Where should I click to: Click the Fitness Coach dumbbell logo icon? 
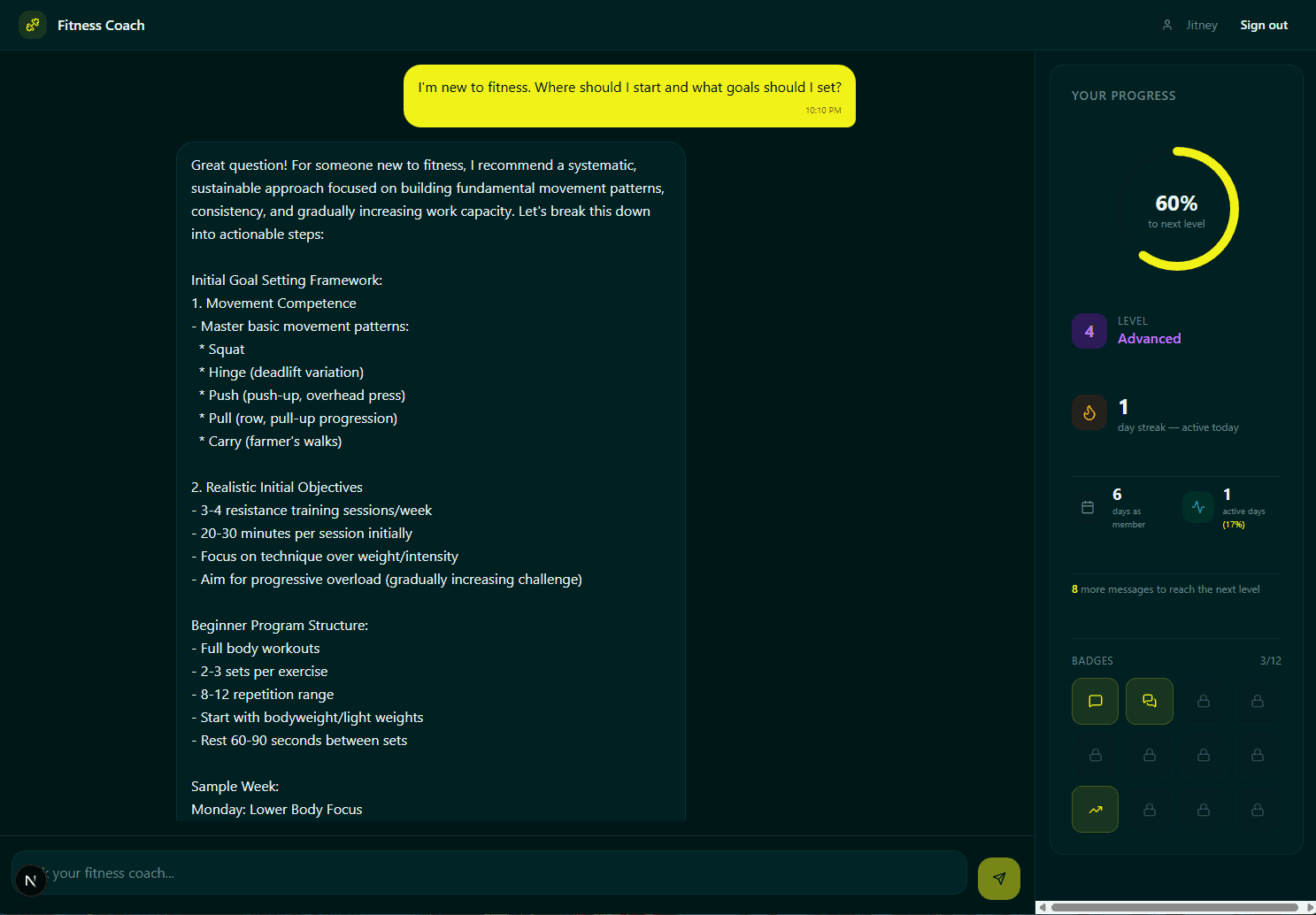(x=33, y=25)
